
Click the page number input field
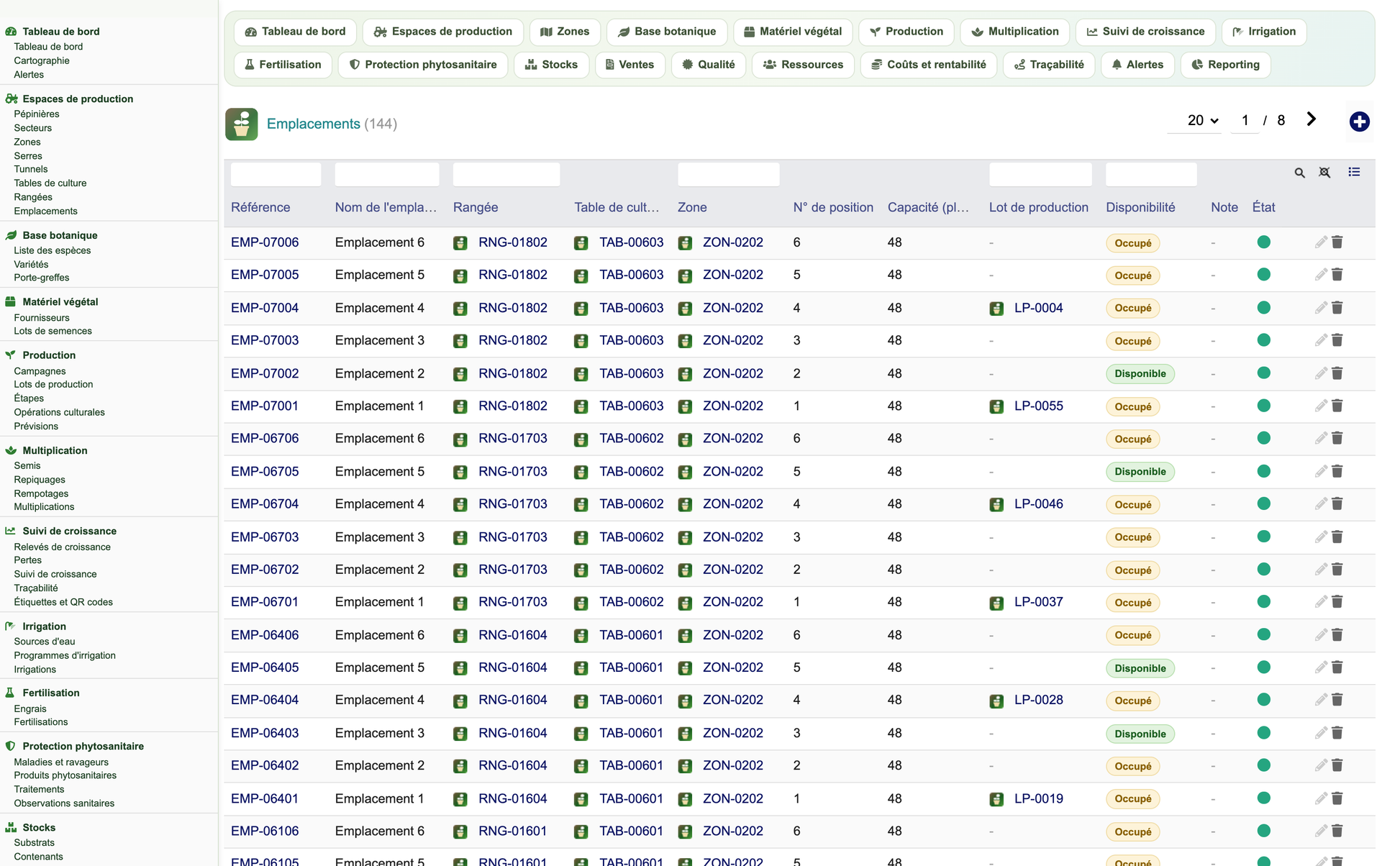pyautogui.click(x=1245, y=121)
